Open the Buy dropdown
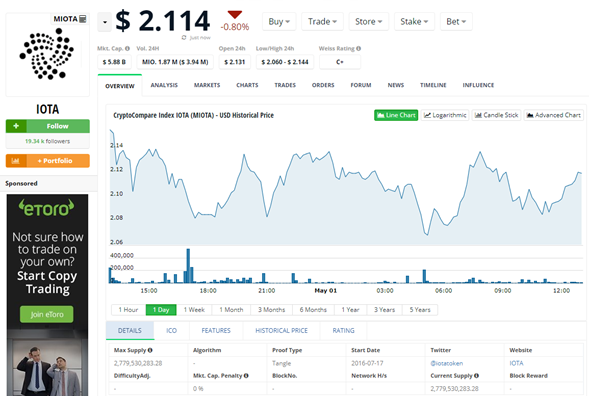 tap(279, 22)
